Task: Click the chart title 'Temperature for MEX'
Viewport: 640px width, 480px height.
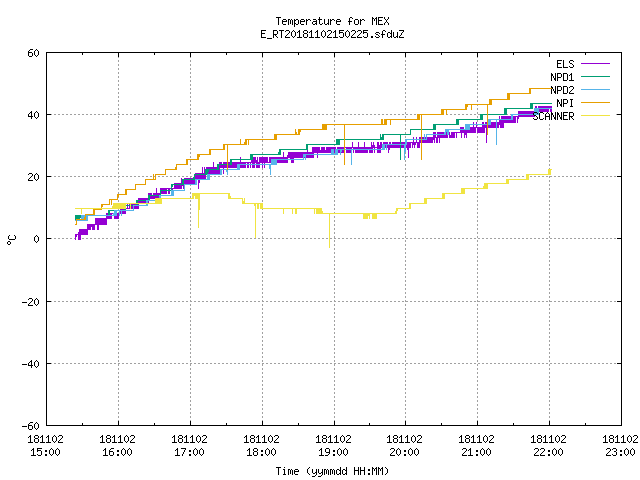Action: click(332, 21)
